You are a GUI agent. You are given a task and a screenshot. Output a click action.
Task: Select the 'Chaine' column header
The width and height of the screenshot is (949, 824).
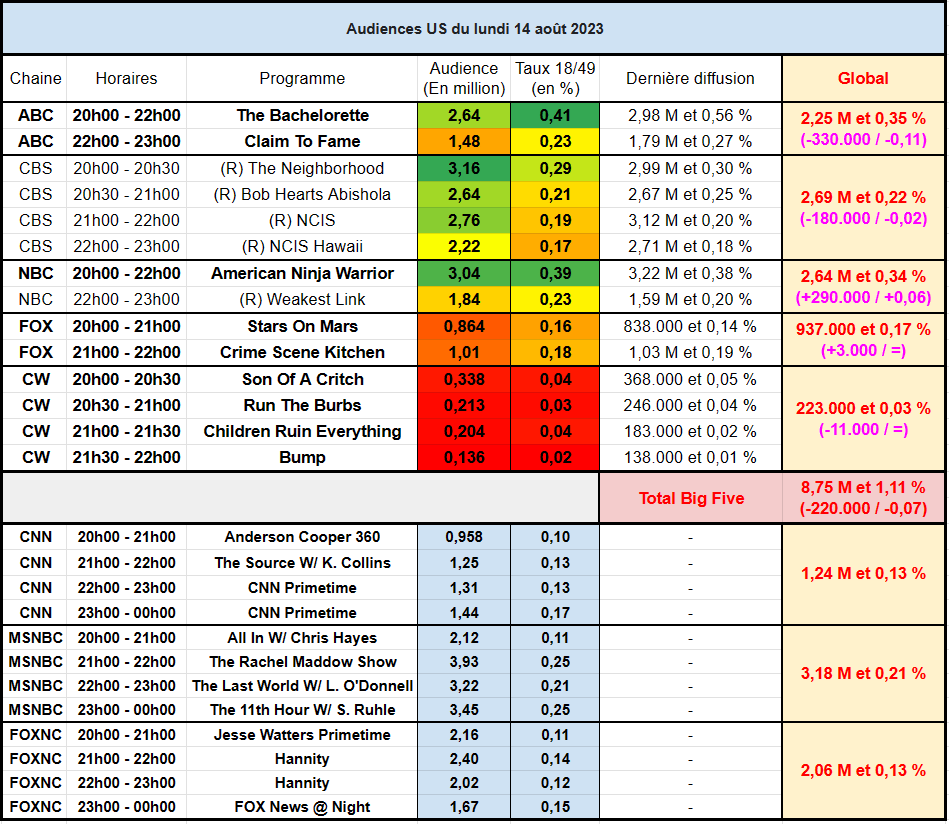[x=35, y=78]
